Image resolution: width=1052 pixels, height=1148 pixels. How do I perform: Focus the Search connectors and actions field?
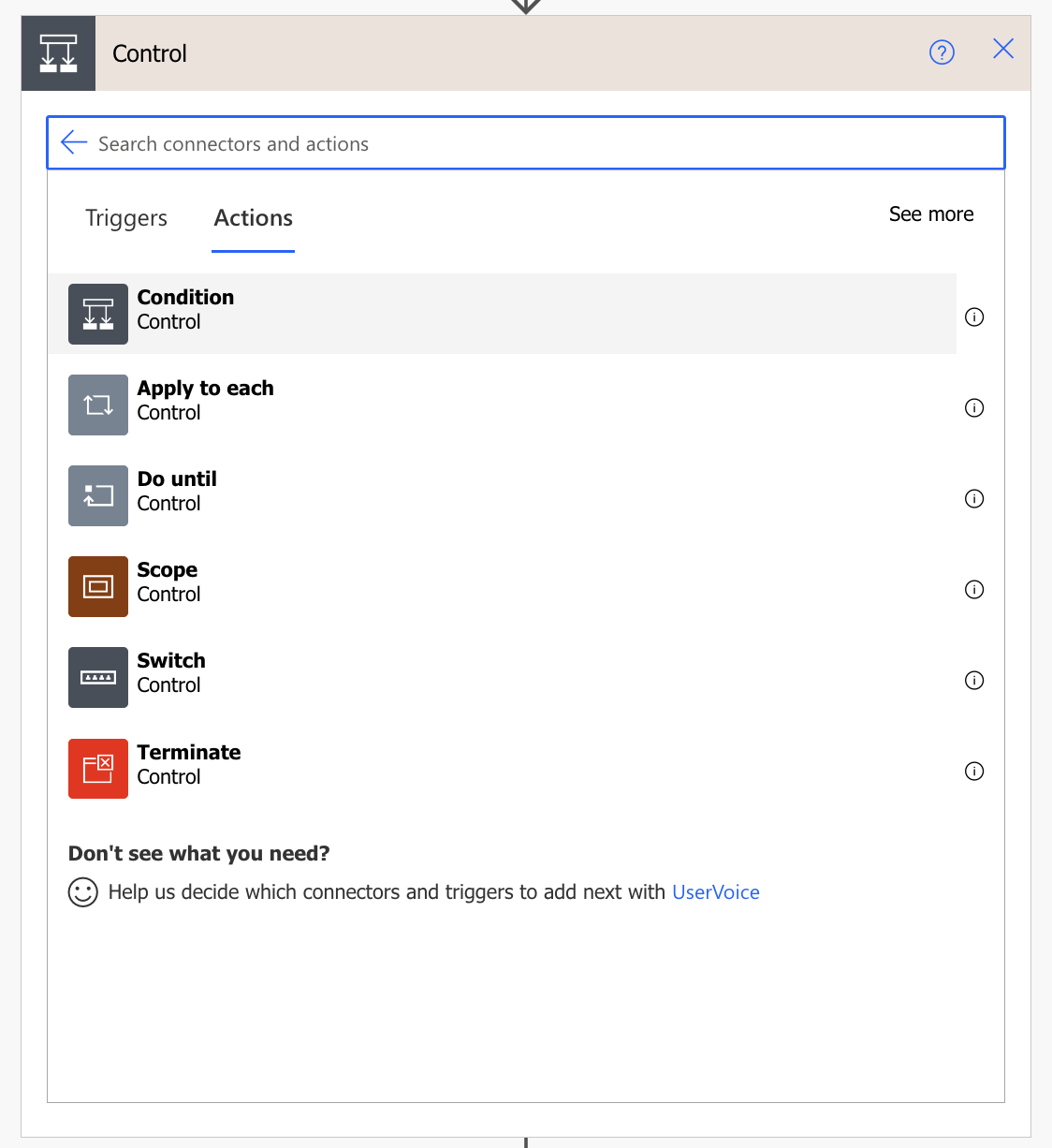[526, 143]
